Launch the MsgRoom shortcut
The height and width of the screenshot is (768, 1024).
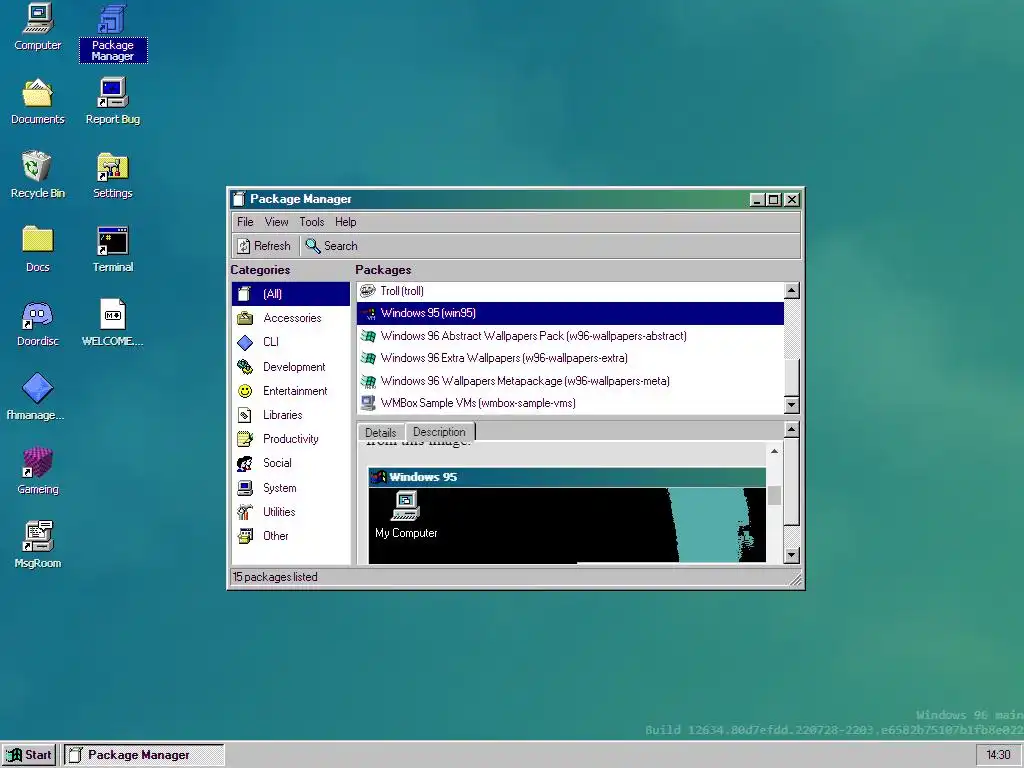pos(38,545)
